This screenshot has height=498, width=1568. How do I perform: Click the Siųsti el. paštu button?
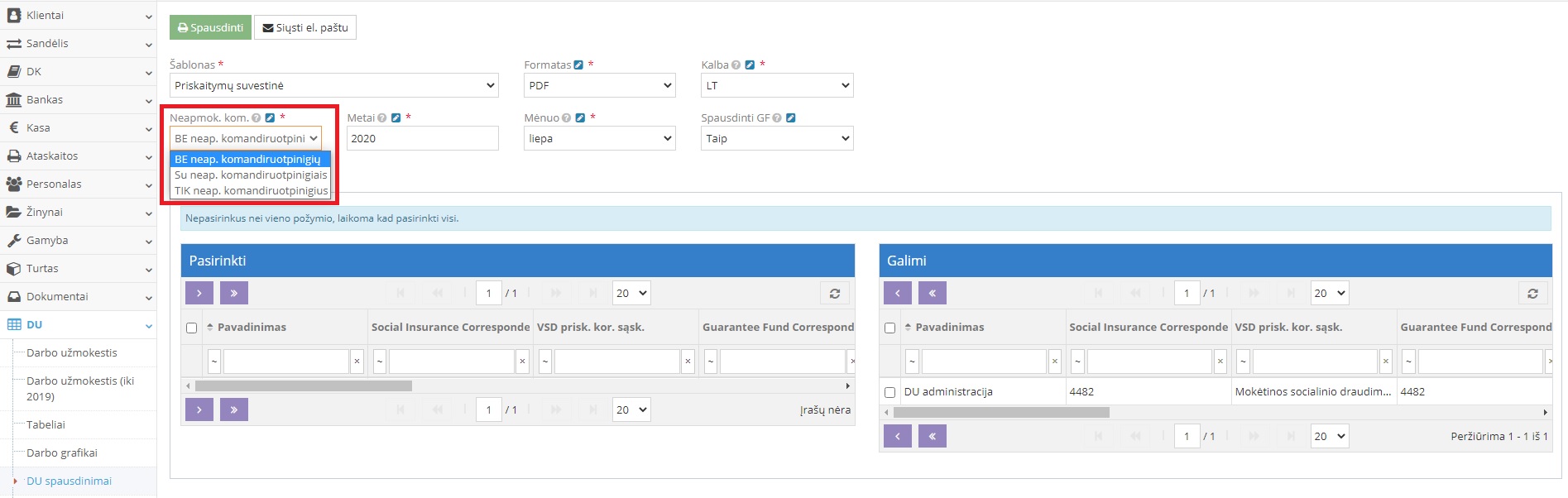pos(305,28)
